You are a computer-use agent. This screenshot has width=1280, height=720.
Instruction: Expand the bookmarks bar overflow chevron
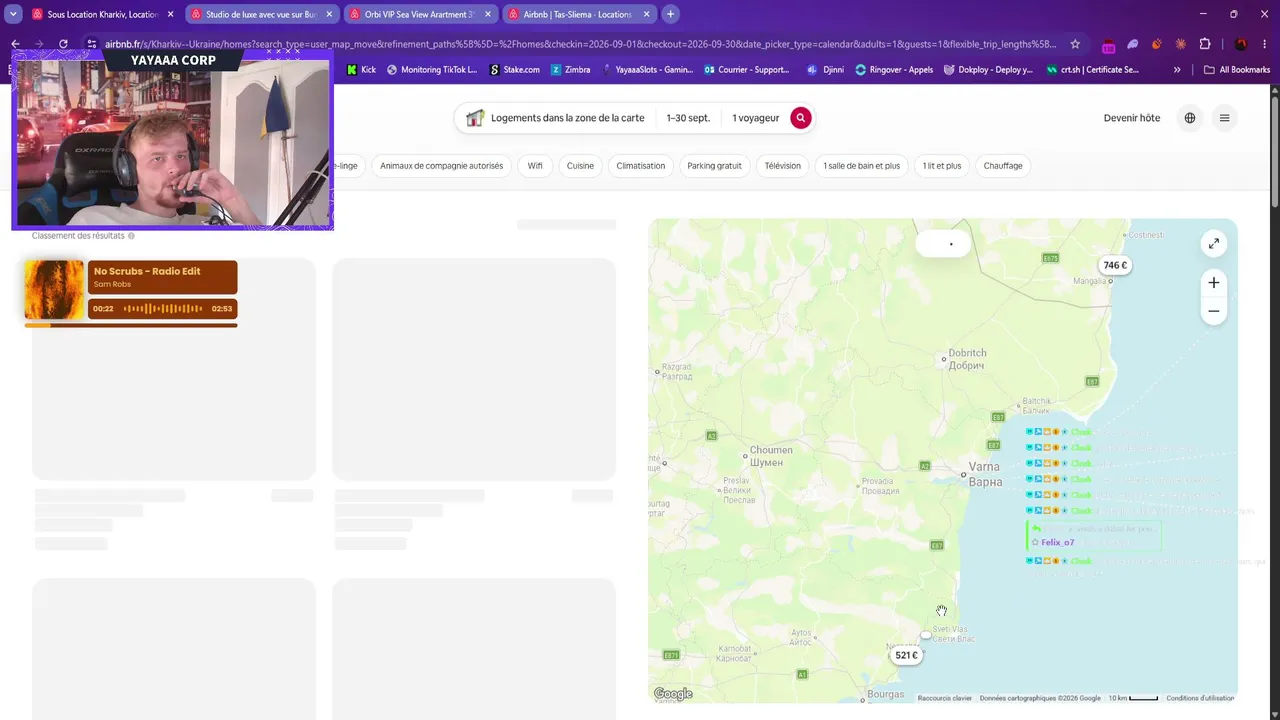[x=1177, y=70]
